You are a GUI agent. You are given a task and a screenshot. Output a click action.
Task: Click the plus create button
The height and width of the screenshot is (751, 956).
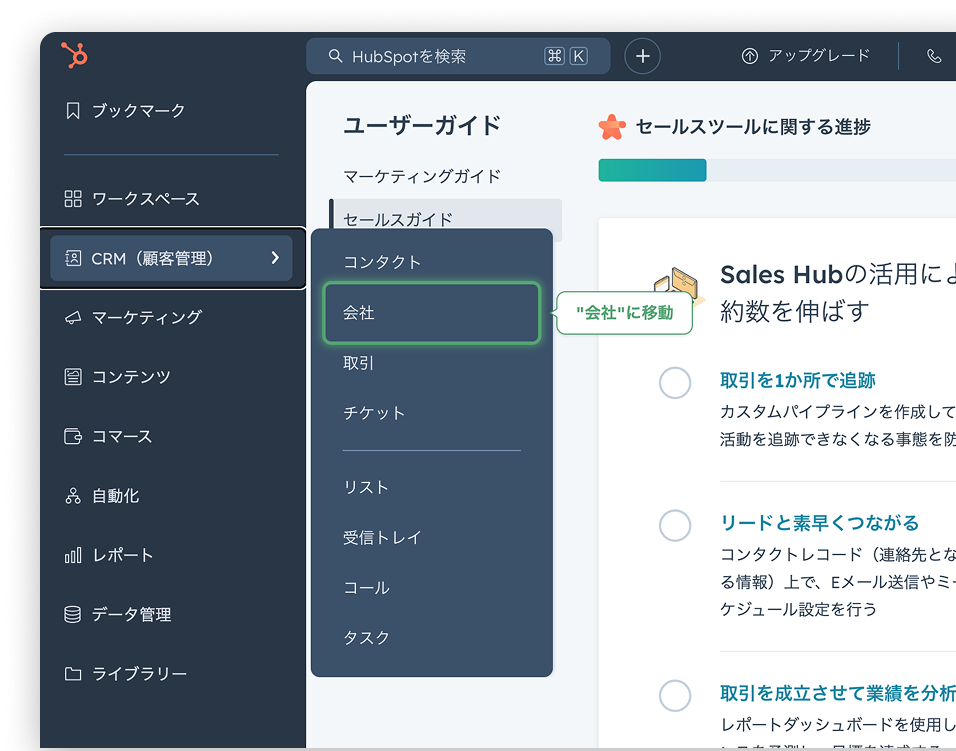(642, 56)
